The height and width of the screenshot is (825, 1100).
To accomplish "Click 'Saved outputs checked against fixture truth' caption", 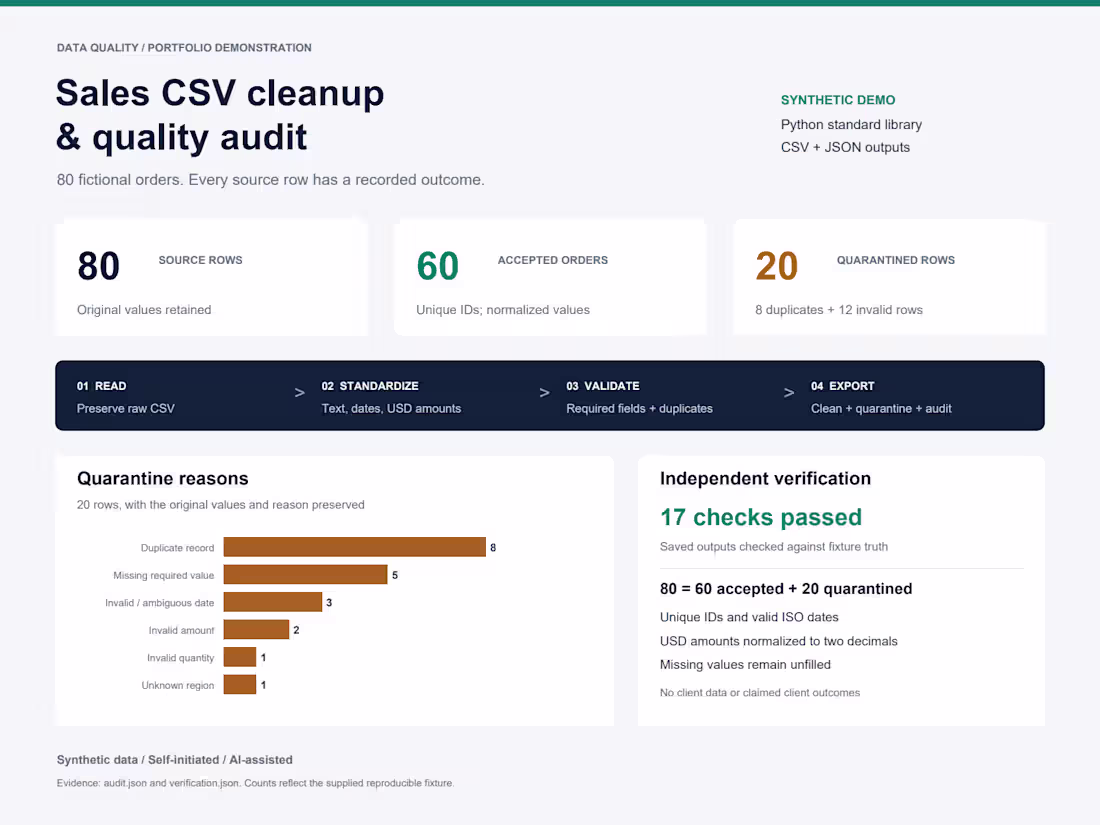I will coord(774,546).
